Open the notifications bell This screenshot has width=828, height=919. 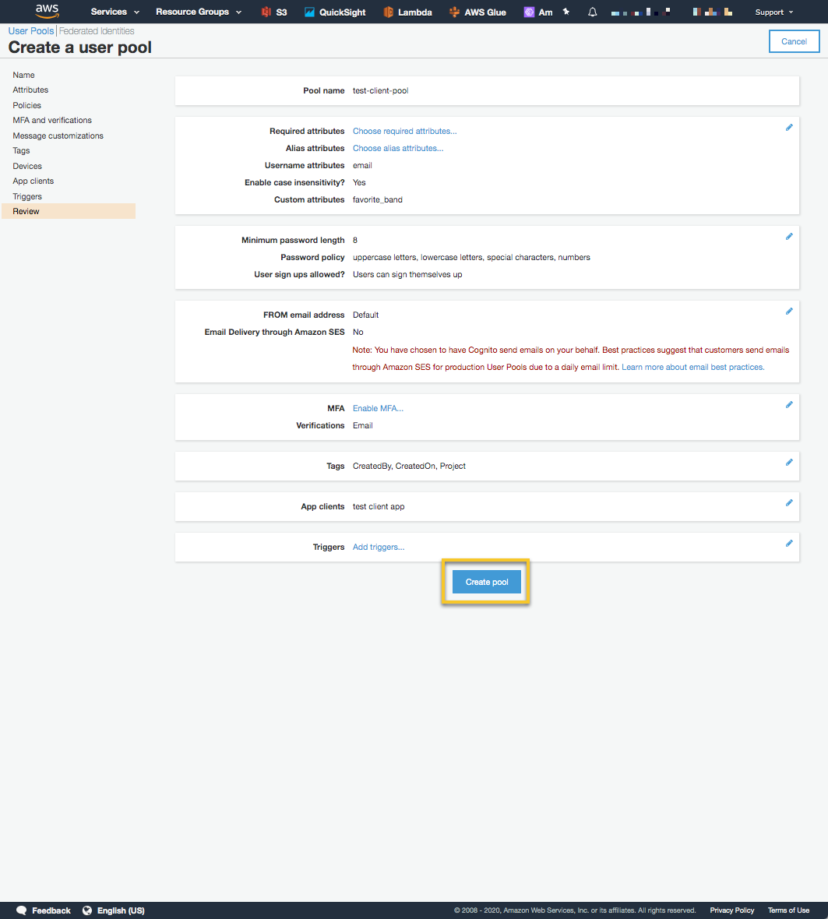(x=592, y=12)
